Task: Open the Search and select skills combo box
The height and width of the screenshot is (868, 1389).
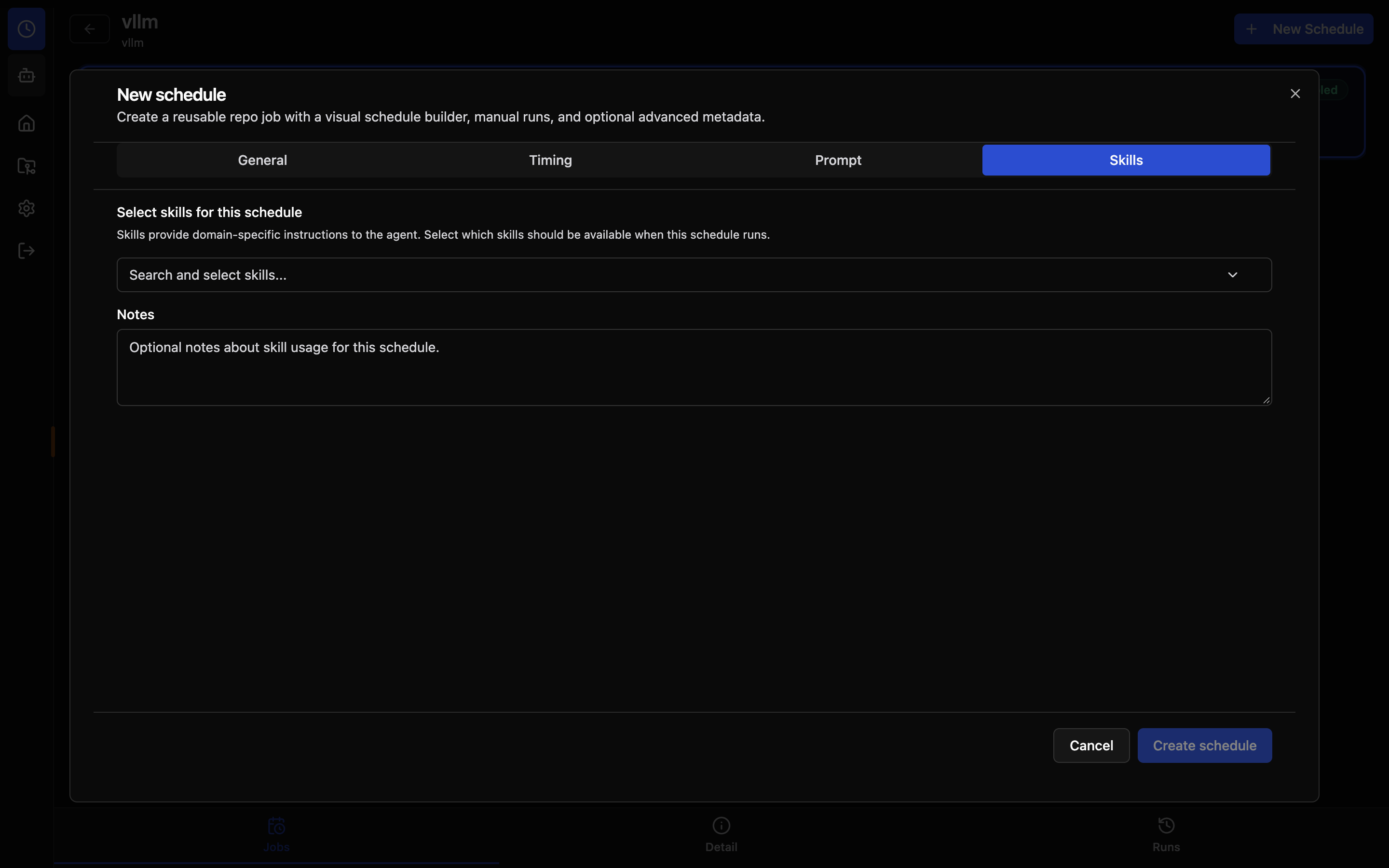Action: (694, 275)
